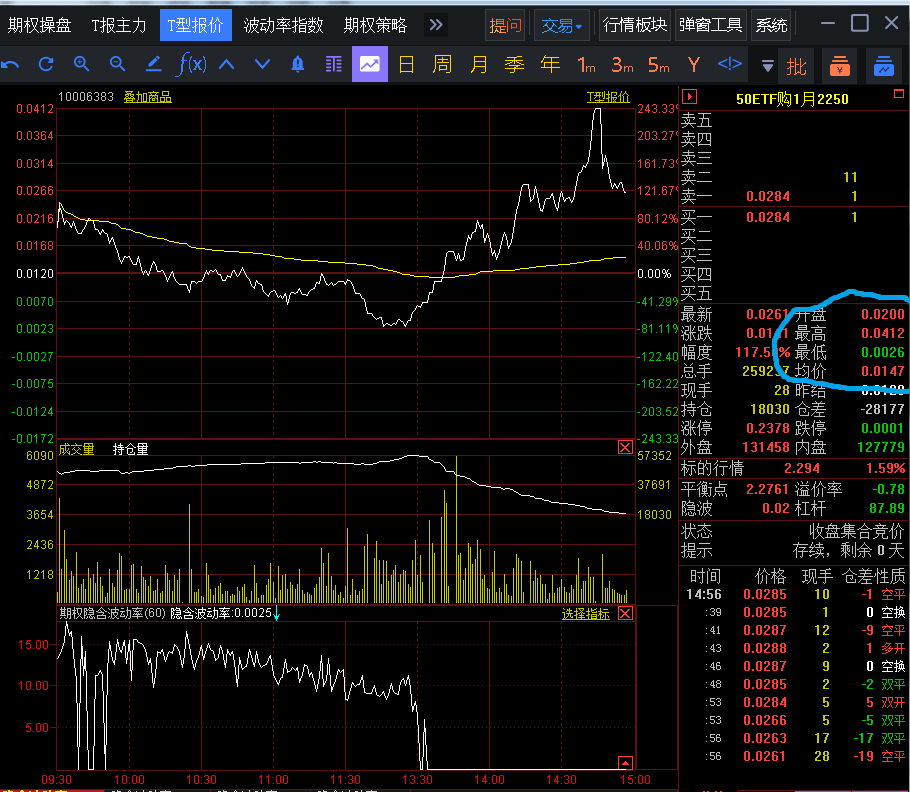Click the small red square corner icon
This screenshot has height=792, width=910.
[899, 93]
